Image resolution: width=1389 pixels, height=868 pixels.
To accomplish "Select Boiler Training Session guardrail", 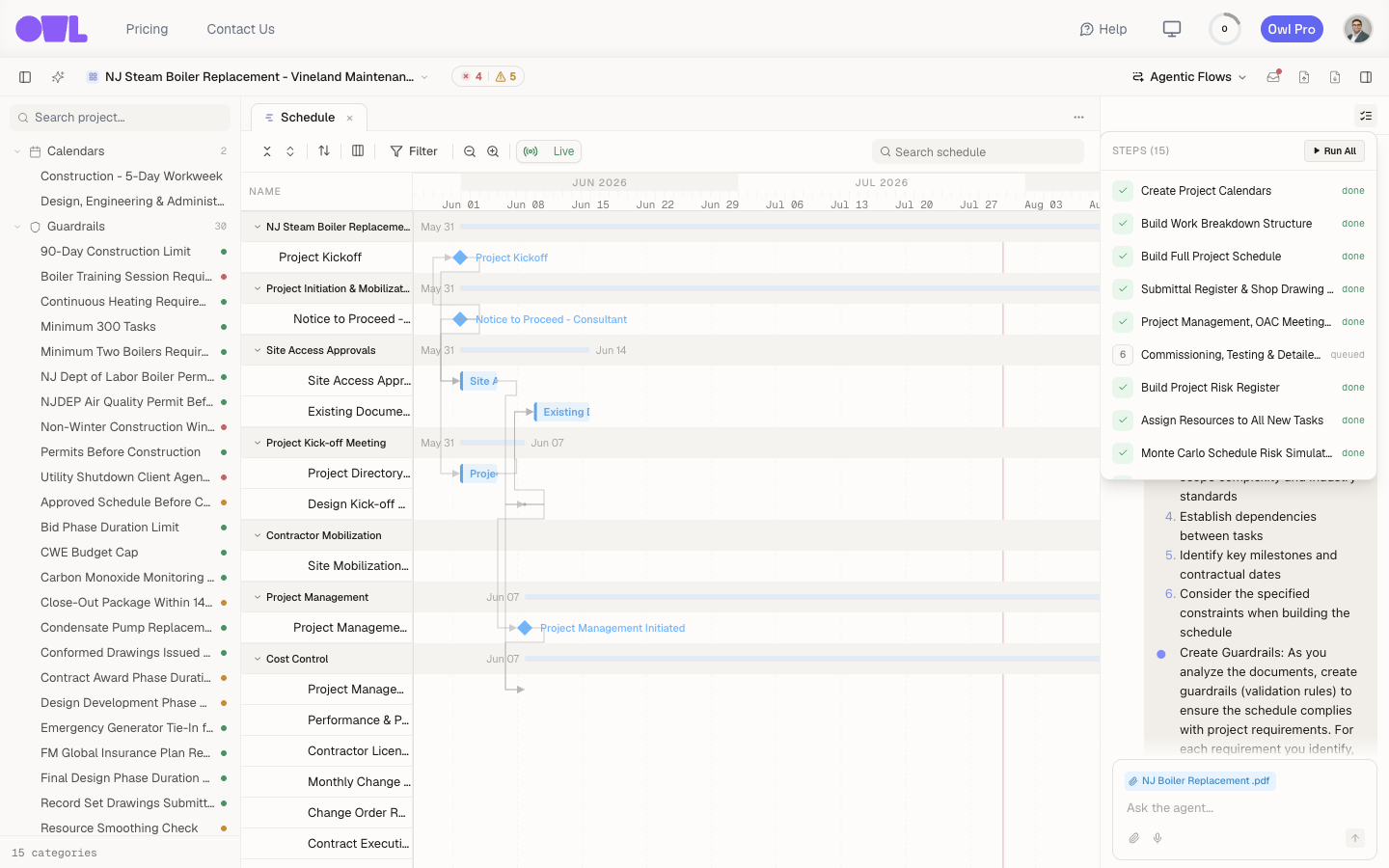I will tap(126, 277).
